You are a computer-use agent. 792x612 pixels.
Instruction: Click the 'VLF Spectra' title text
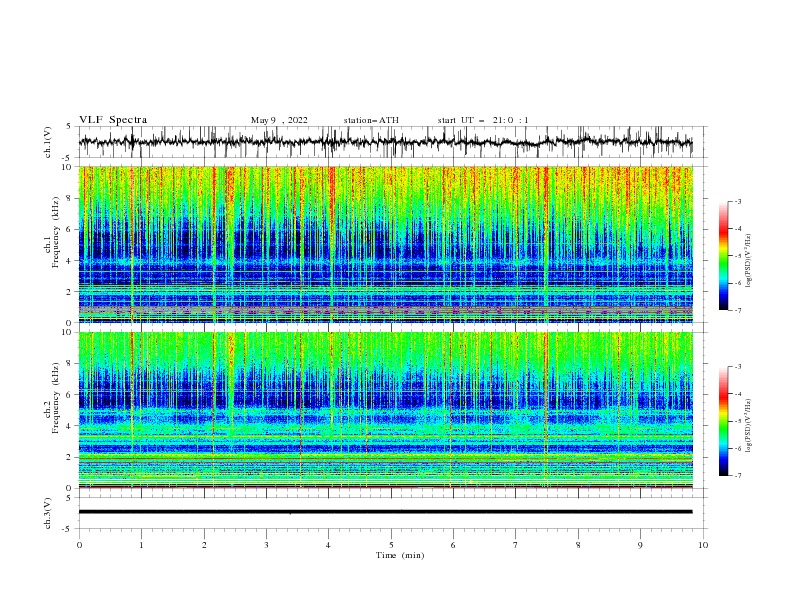tap(113, 120)
